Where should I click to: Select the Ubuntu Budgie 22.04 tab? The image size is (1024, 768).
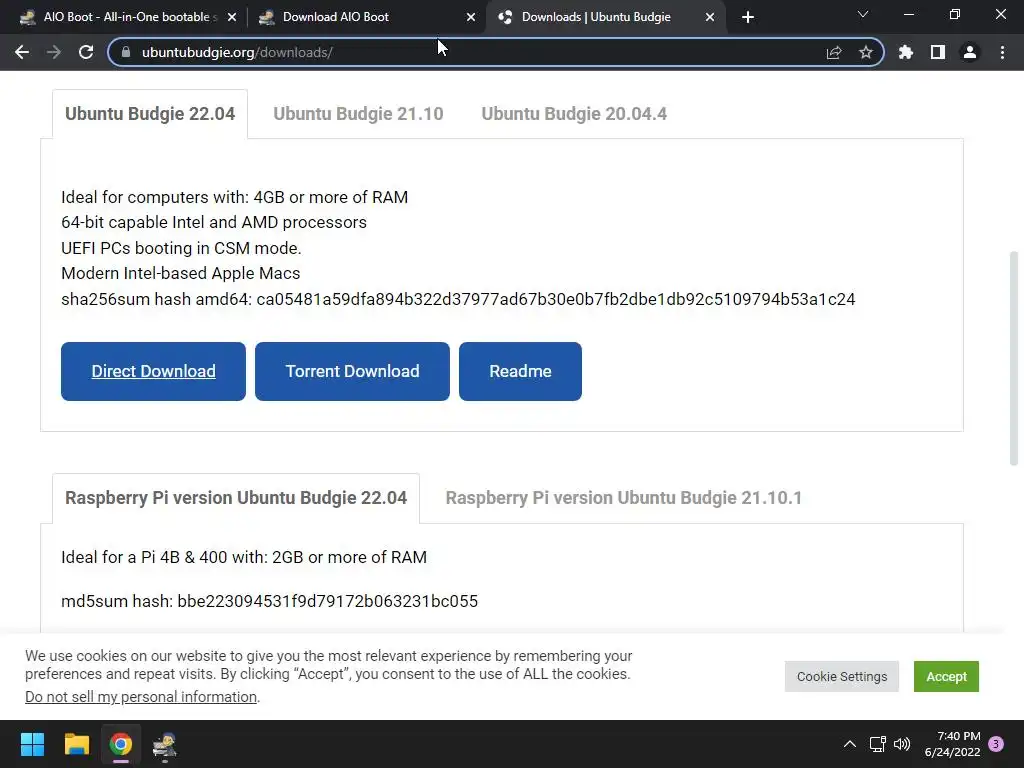[150, 114]
